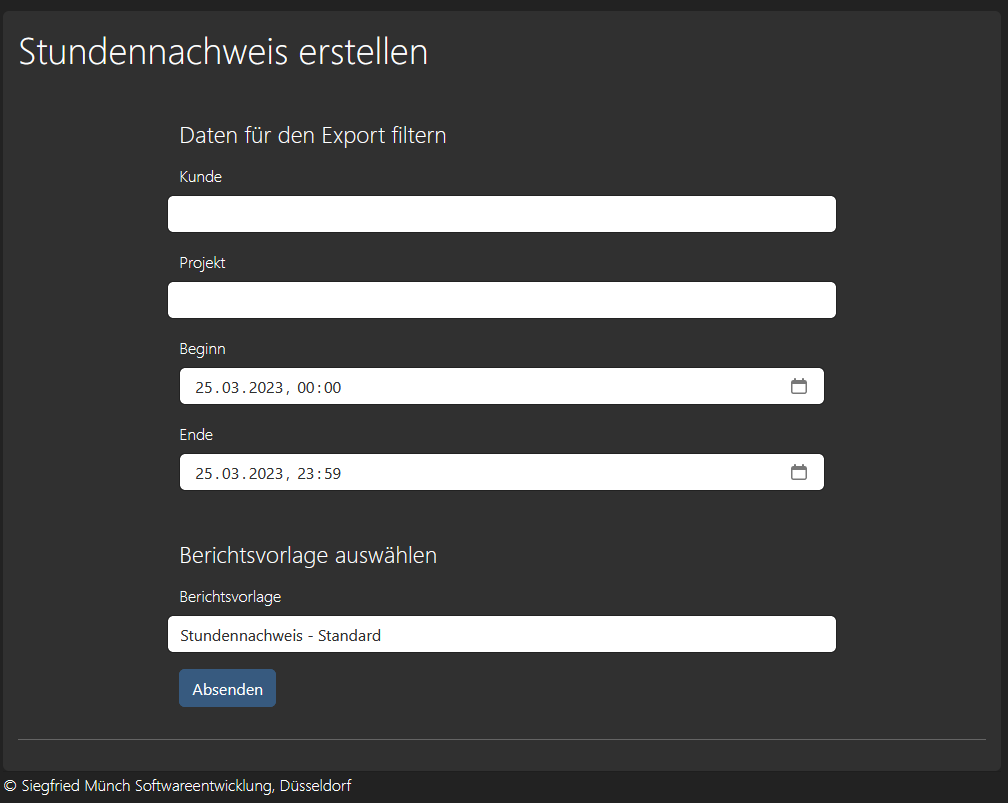
Task: Select the day segment of the Ende date
Action: click(205, 472)
